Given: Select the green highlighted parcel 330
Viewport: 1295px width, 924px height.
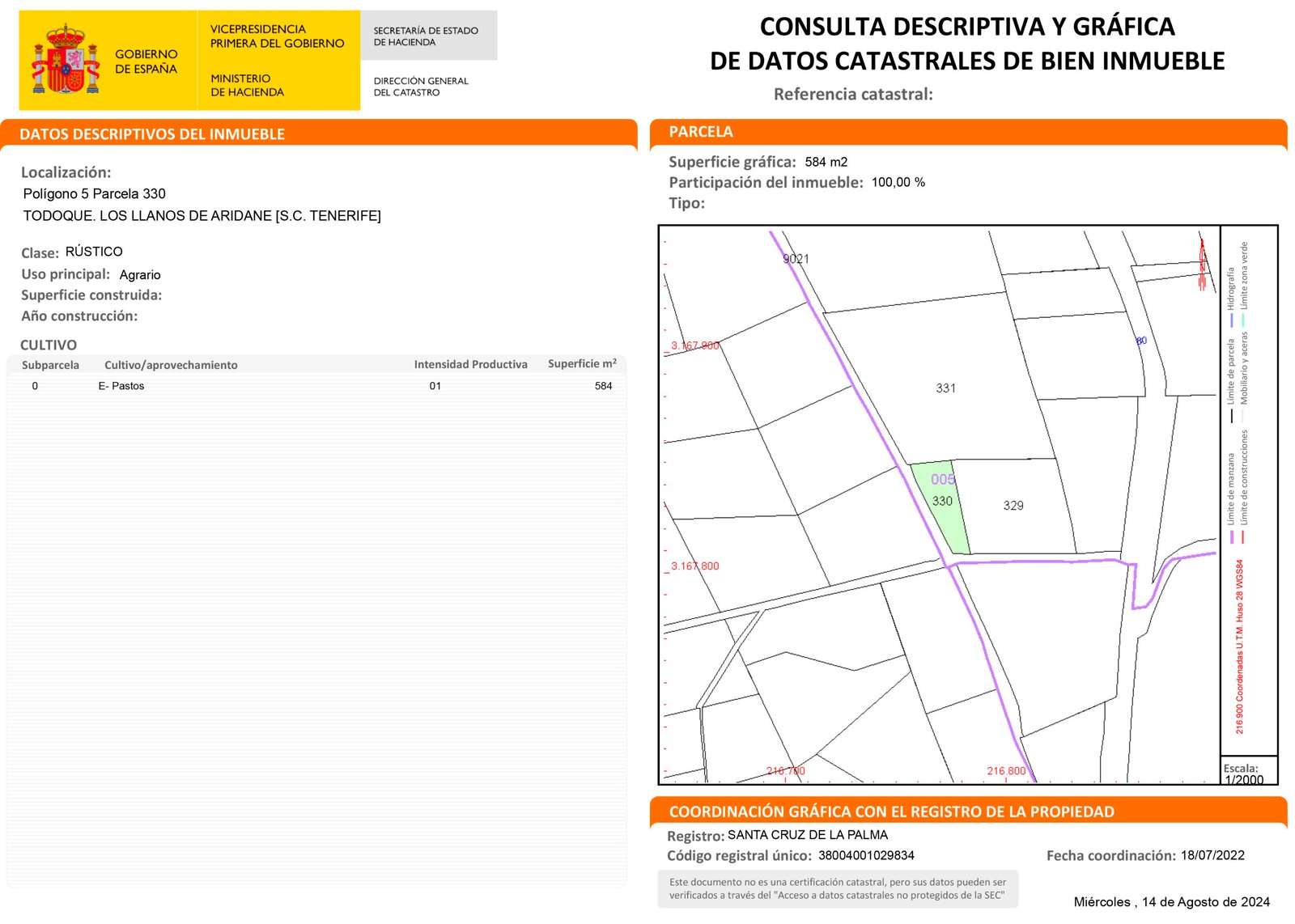Looking at the screenshot, I should coord(940,508).
